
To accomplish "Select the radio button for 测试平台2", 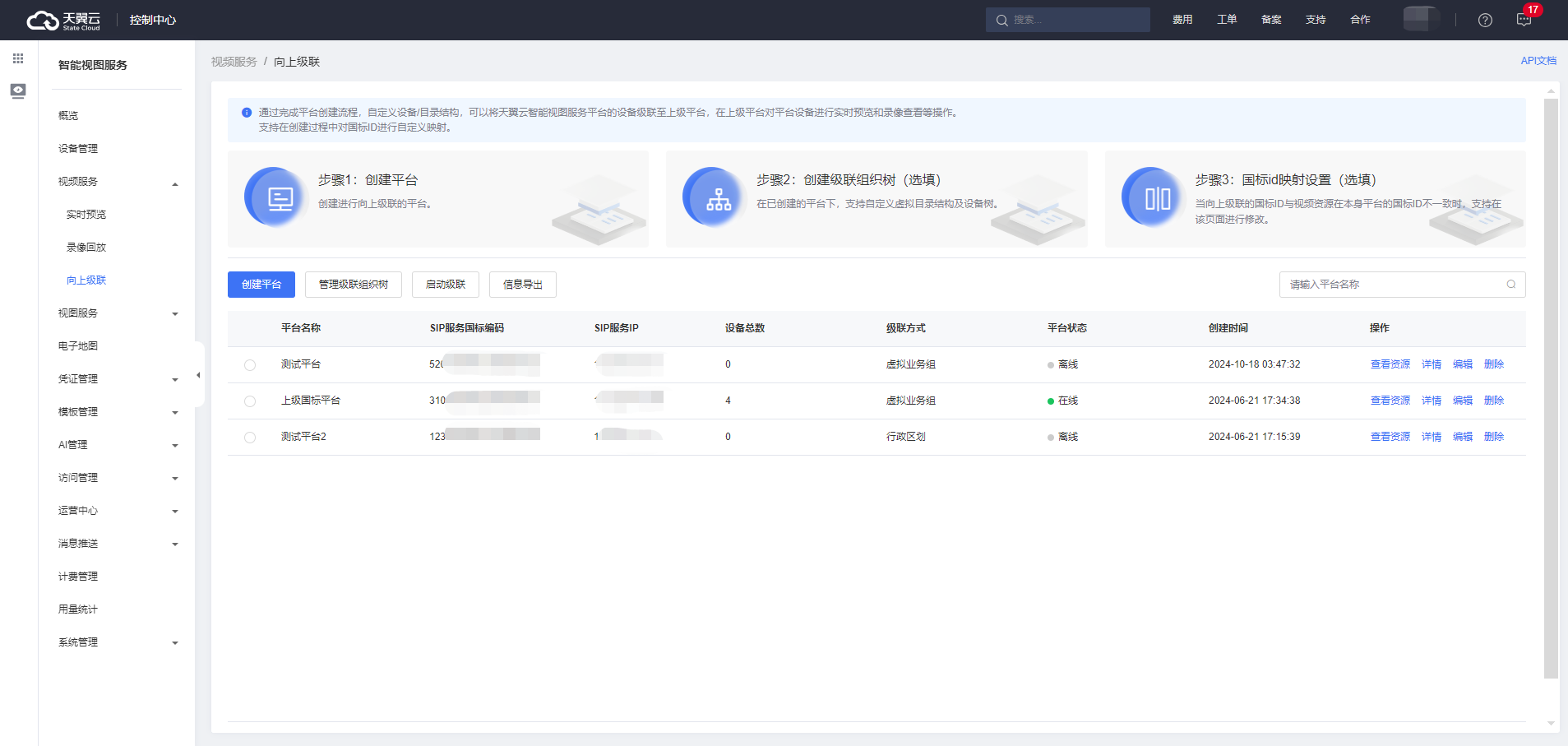I will pyautogui.click(x=250, y=438).
